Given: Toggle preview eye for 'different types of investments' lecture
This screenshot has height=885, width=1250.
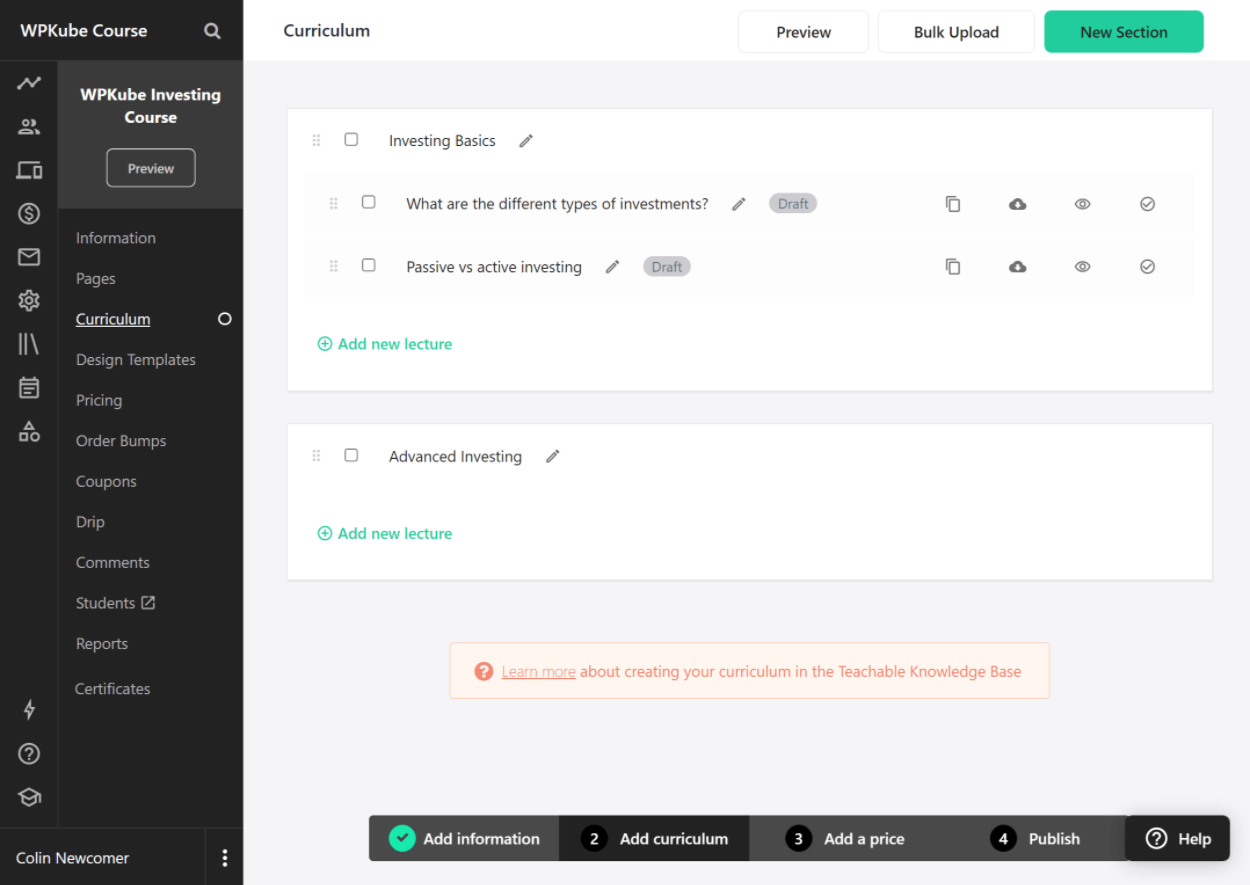Looking at the screenshot, I should (1082, 204).
